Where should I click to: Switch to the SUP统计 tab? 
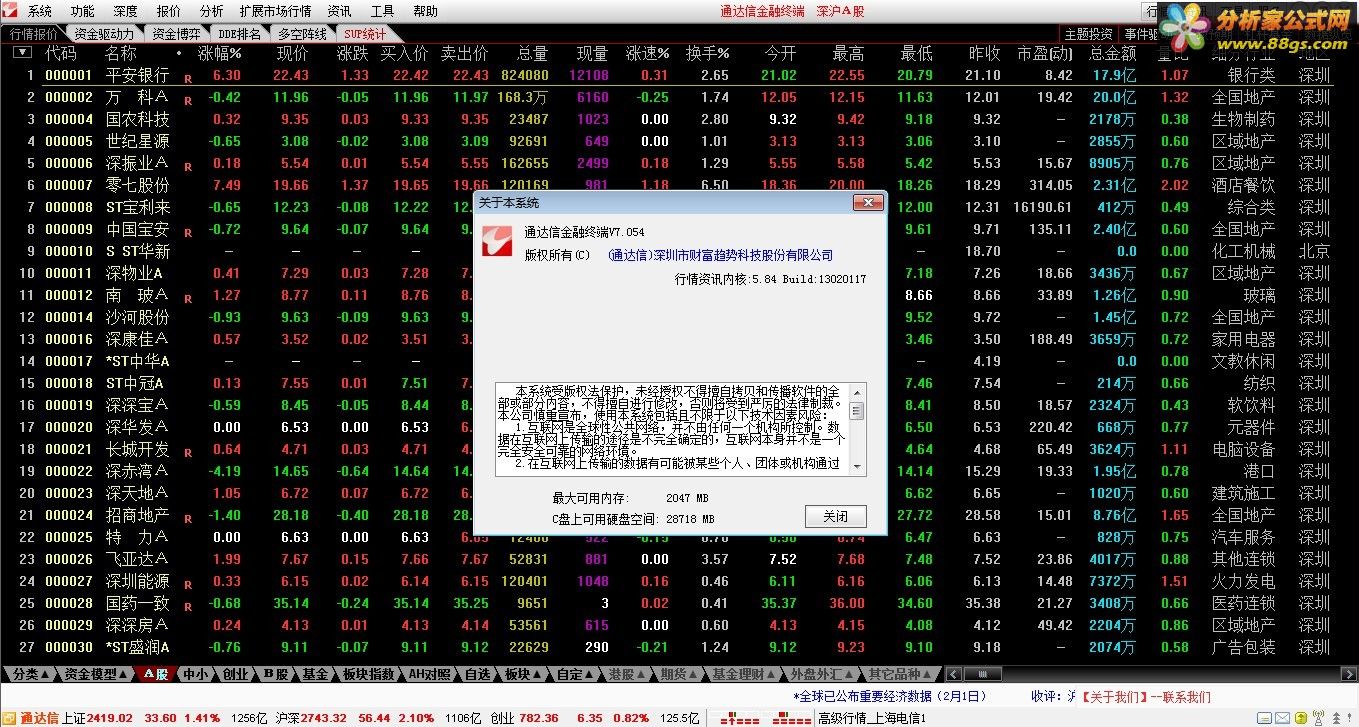(365, 33)
